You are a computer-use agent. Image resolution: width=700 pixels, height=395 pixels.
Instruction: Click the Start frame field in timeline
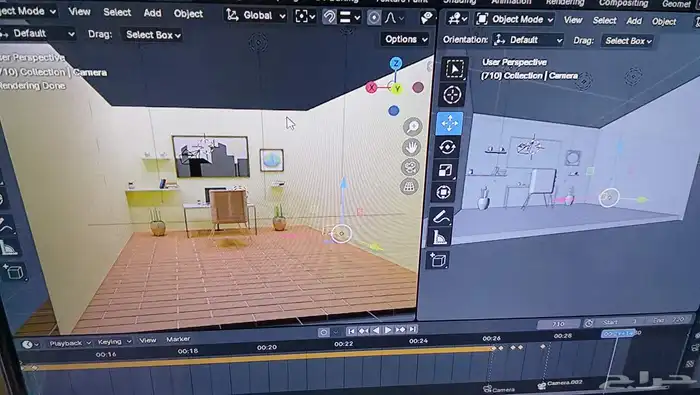click(x=621, y=322)
